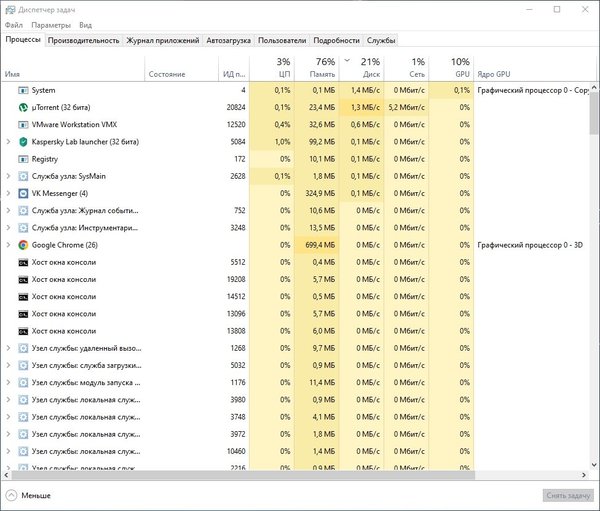600x511 pixels.
Task: Click the Журнал событий service icon
Action: [x=23, y=211]
